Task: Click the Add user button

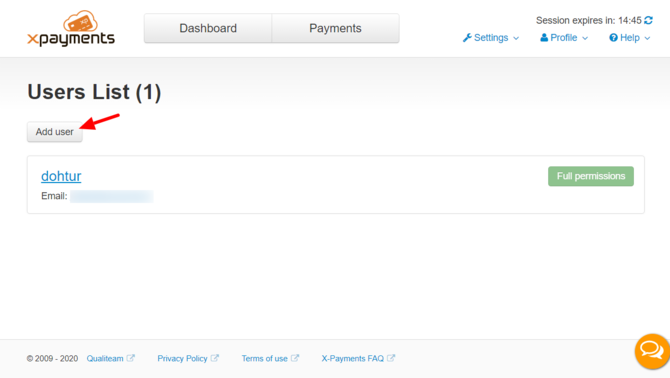Action: tap(55, 132)
